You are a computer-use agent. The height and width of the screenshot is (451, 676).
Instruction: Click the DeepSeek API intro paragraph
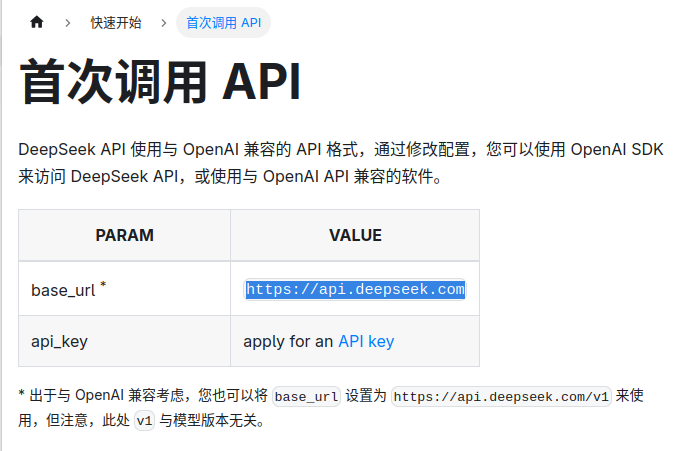click(x=341, y=163)
